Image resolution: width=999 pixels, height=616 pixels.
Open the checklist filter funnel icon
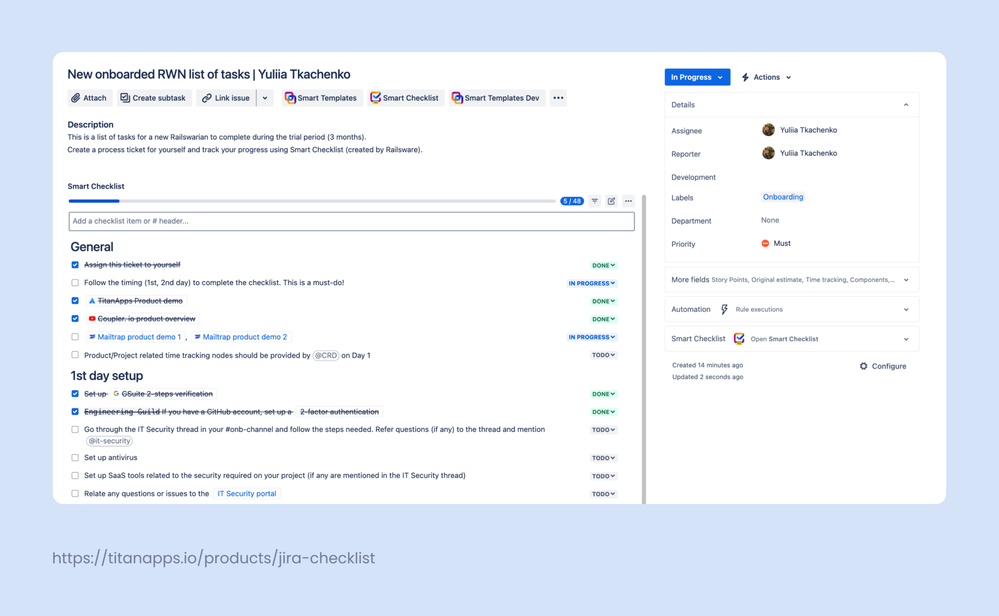point(595,201)
